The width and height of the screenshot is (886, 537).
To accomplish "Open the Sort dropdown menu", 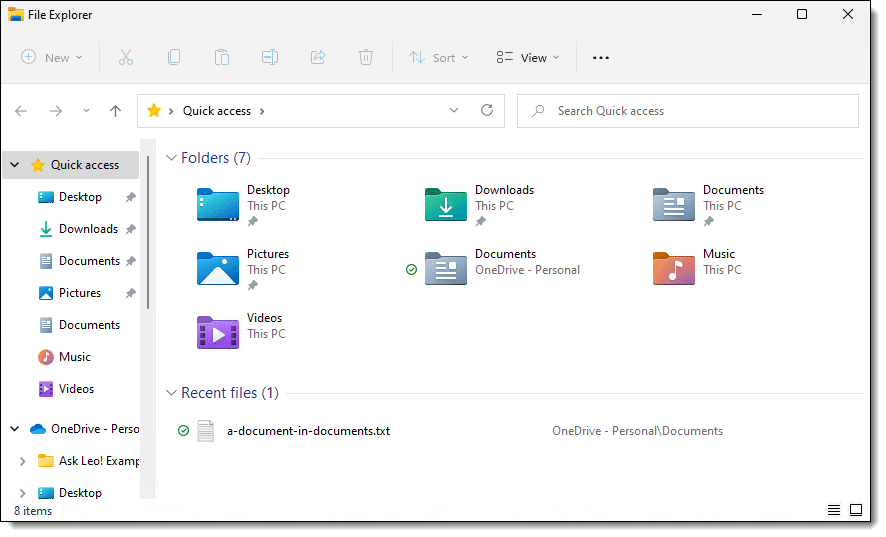I will [439, 58].
